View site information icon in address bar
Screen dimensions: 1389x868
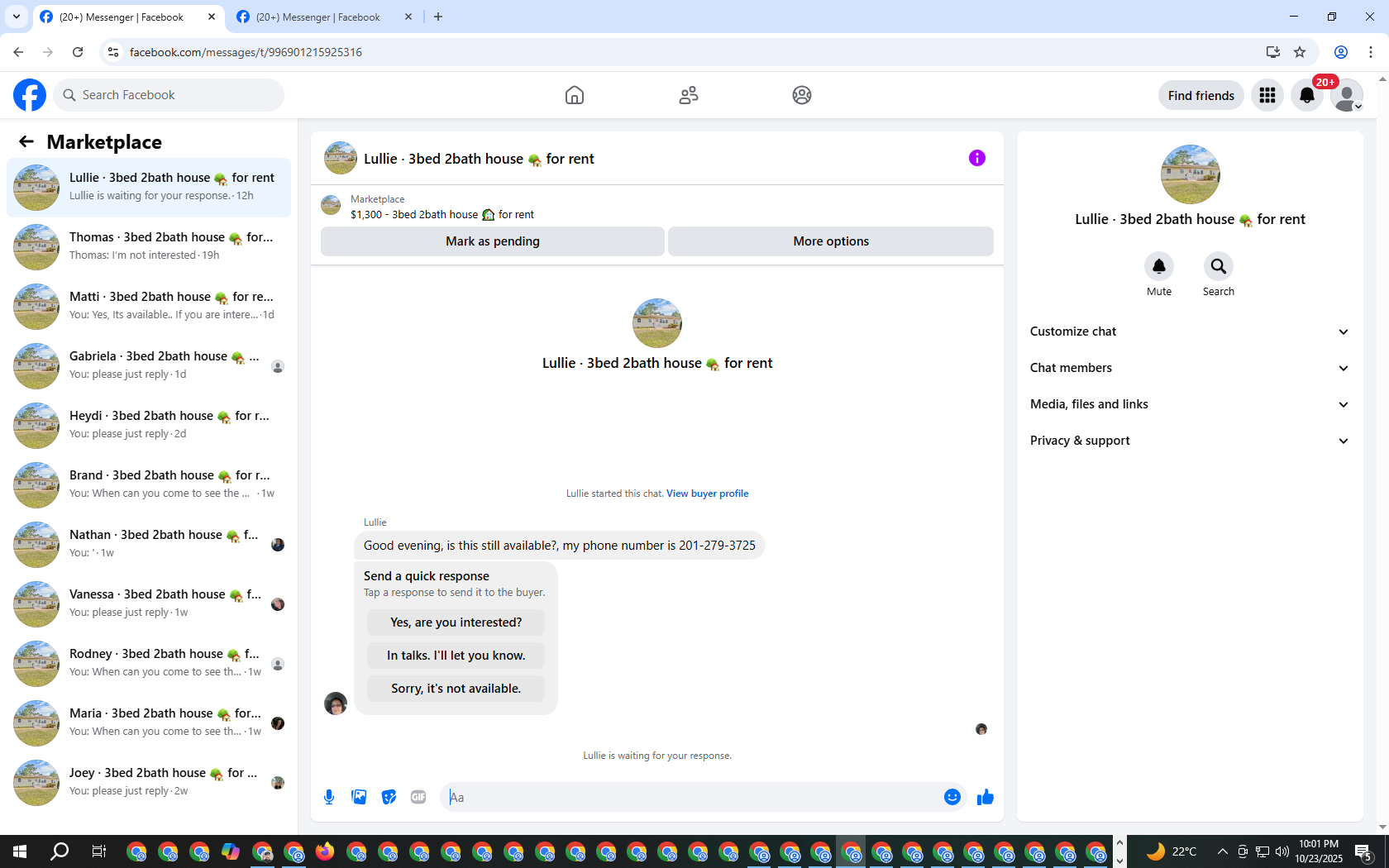tap(113, 52)
